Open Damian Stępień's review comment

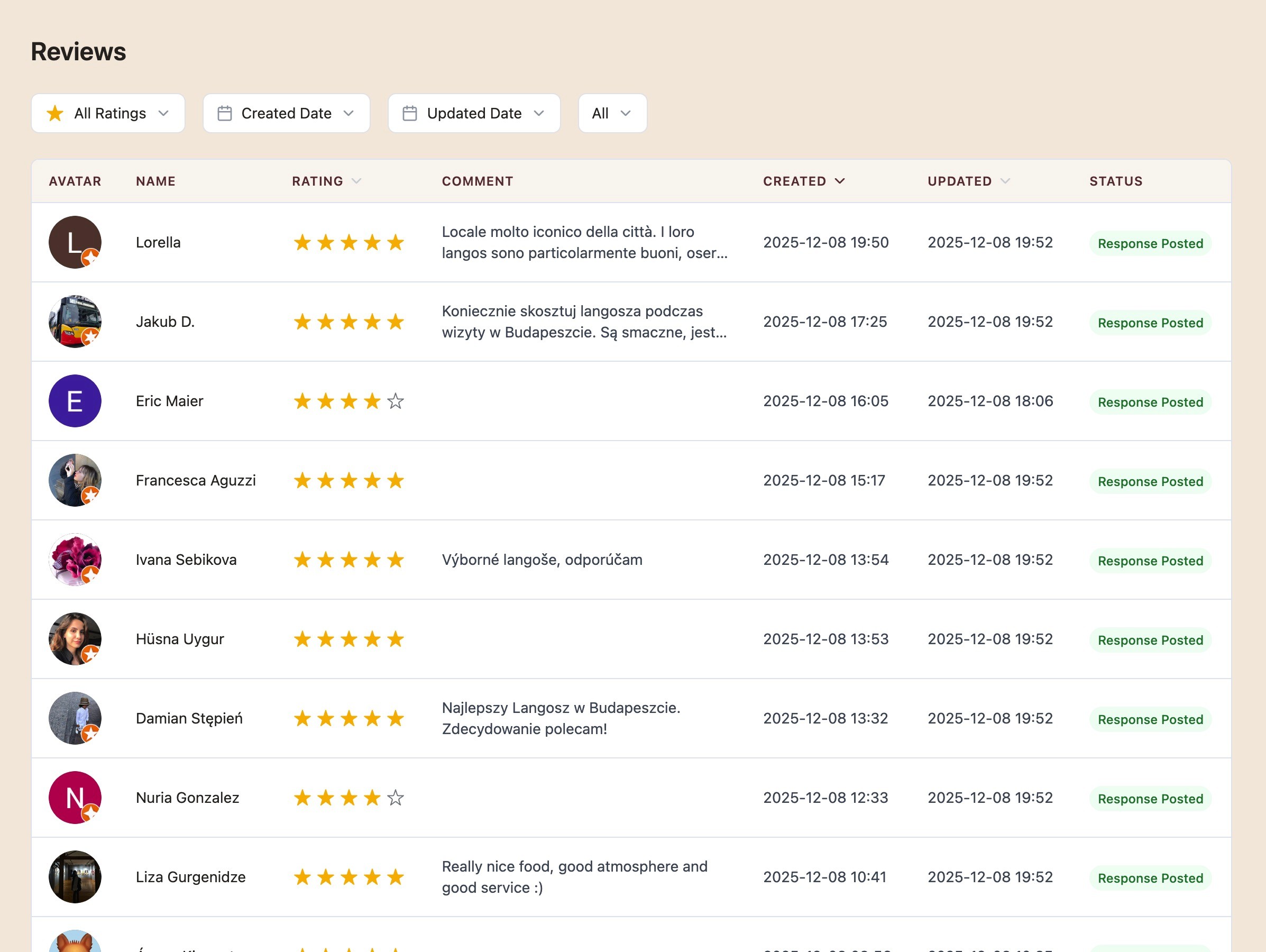(561, 718)
